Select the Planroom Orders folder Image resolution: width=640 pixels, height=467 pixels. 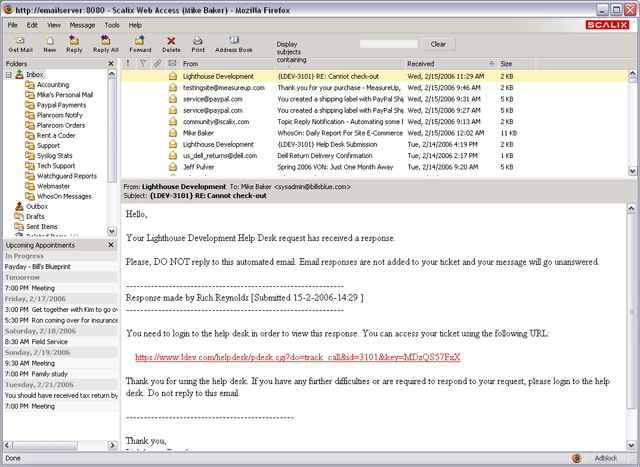pos(61,125)
